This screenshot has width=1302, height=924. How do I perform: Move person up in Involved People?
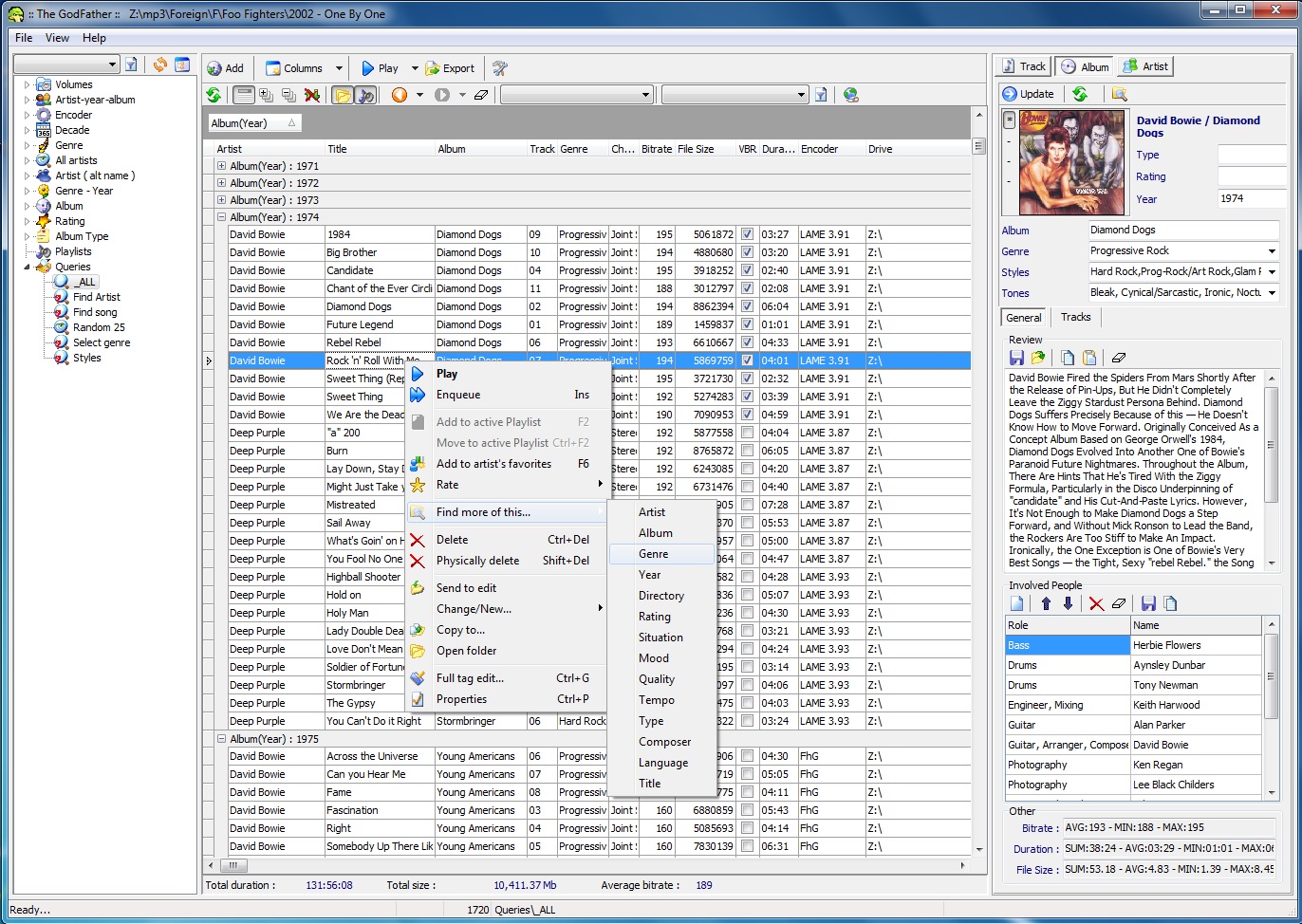coord(1046,603)
